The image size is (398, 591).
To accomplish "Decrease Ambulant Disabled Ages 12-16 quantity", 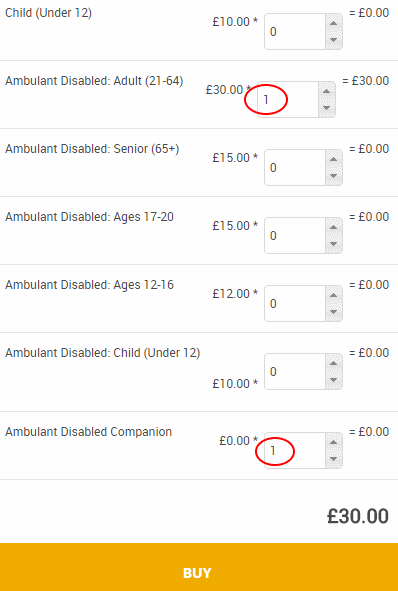I will (334, 311).
